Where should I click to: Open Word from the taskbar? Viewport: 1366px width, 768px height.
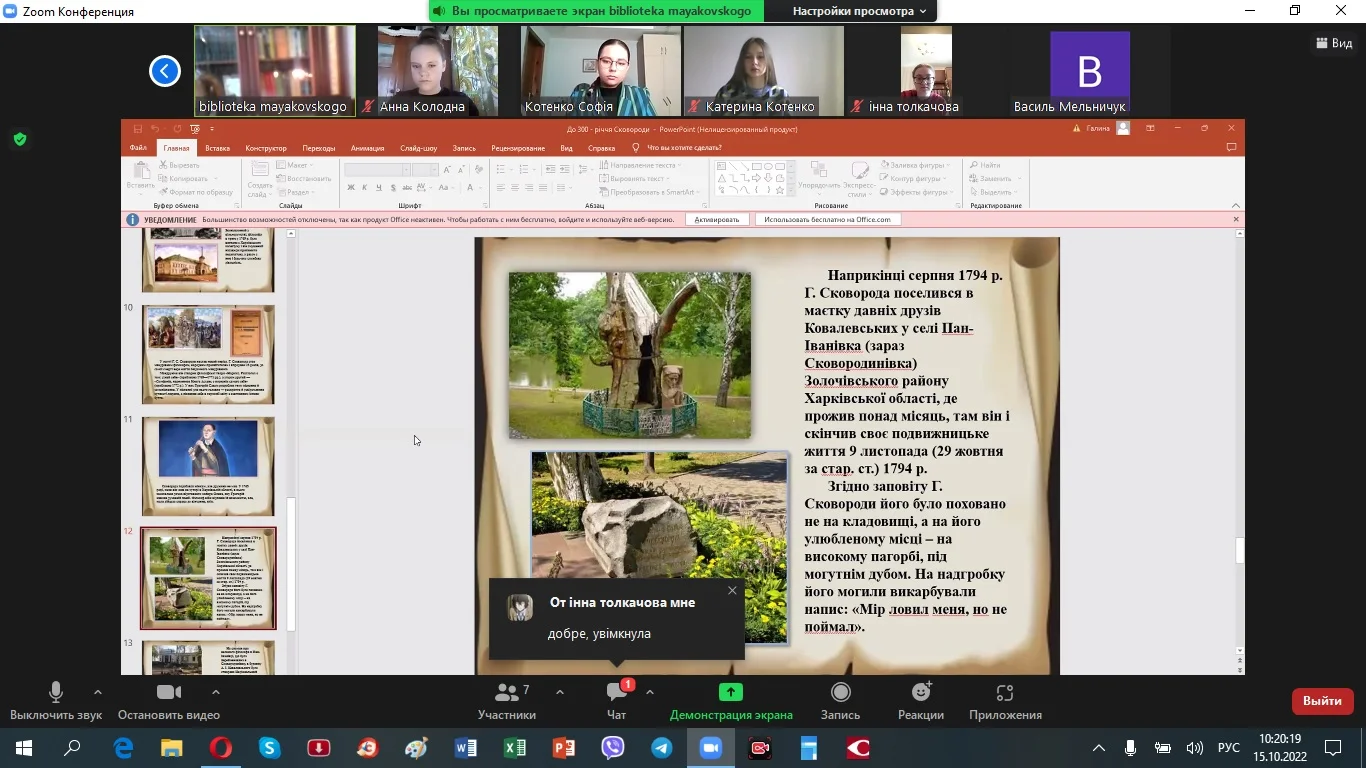click(x=466, y=747)
